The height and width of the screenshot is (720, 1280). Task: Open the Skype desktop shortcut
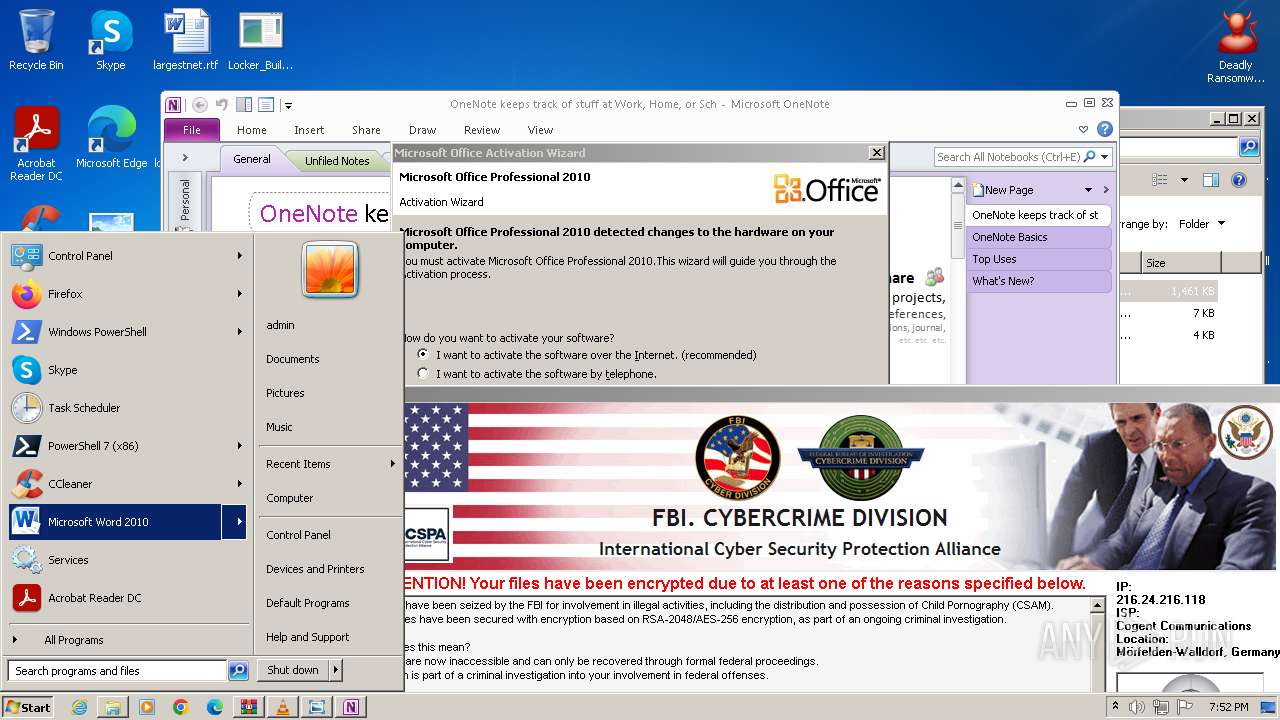click(110, 40)
